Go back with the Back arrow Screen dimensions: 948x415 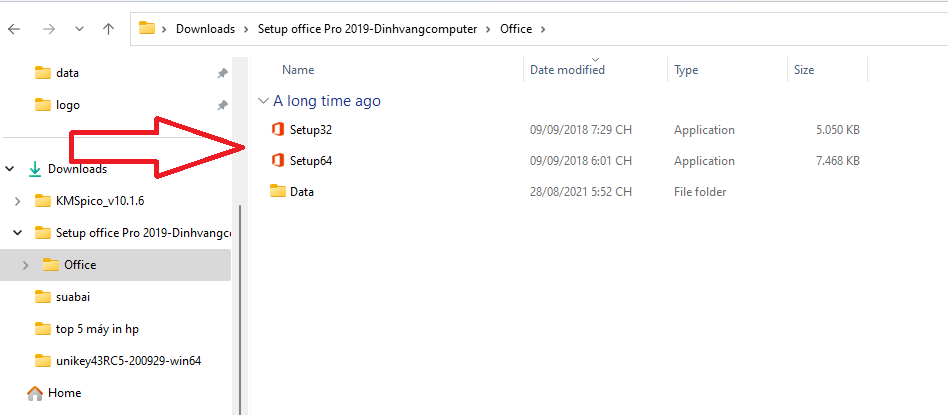click(14, 29)
